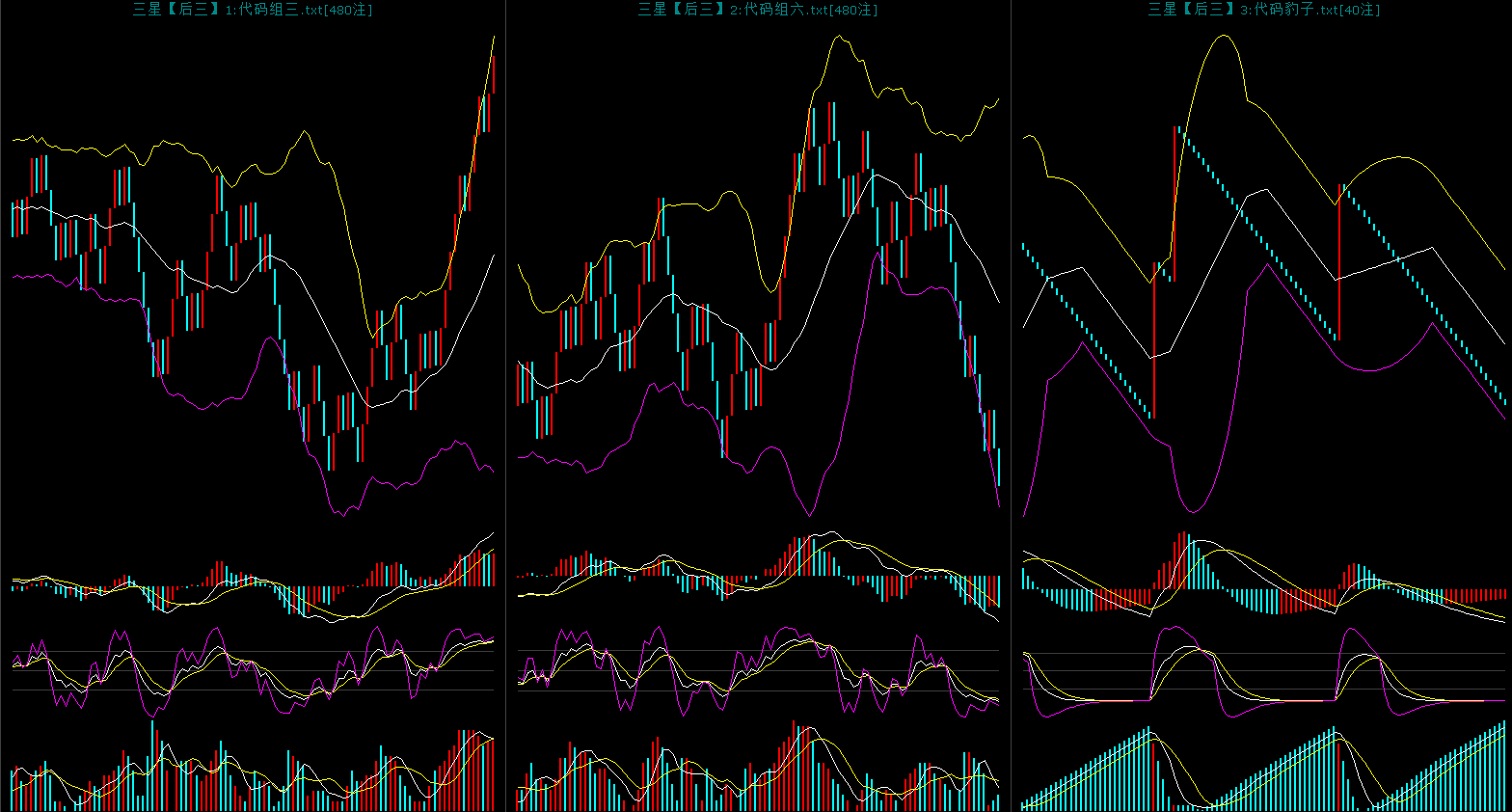Click divider between 代码组三 and 代码组六 panels
This screenshot has height=812, width=1512.
[505, 405]
